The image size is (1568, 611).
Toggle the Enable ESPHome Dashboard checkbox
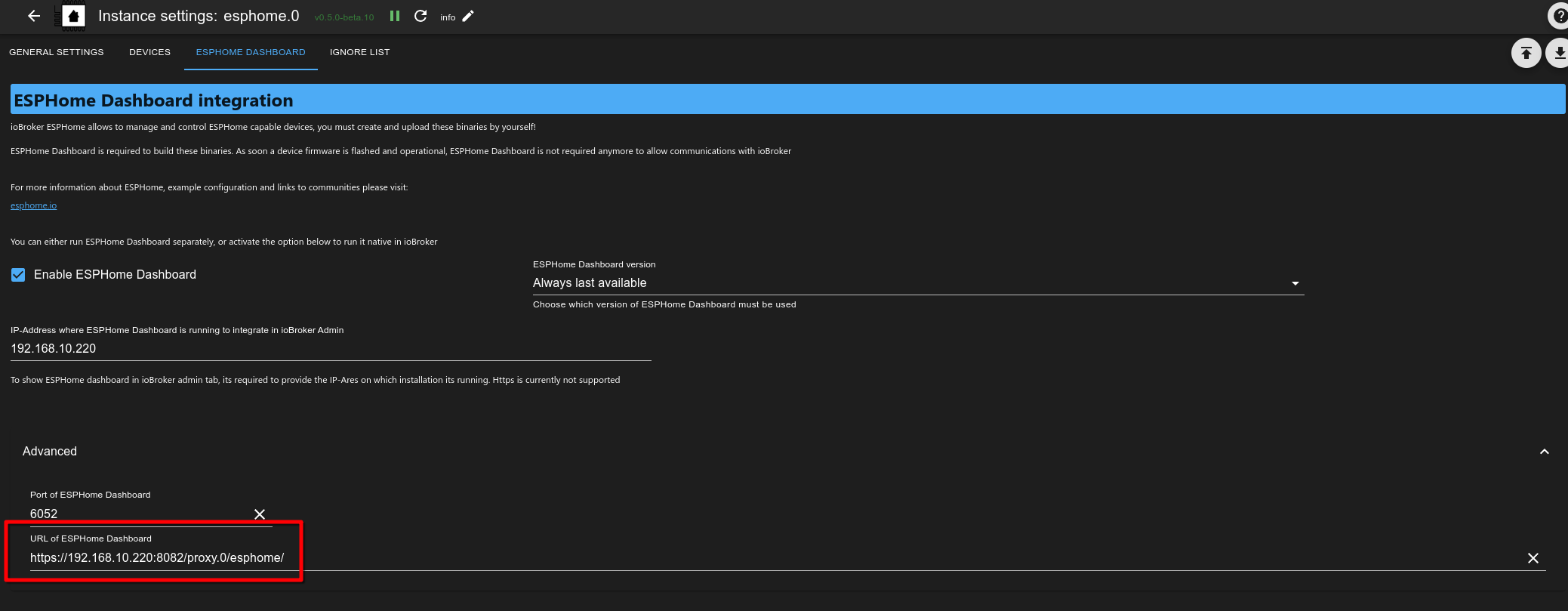pyautogui.click(x=18, y=275)
